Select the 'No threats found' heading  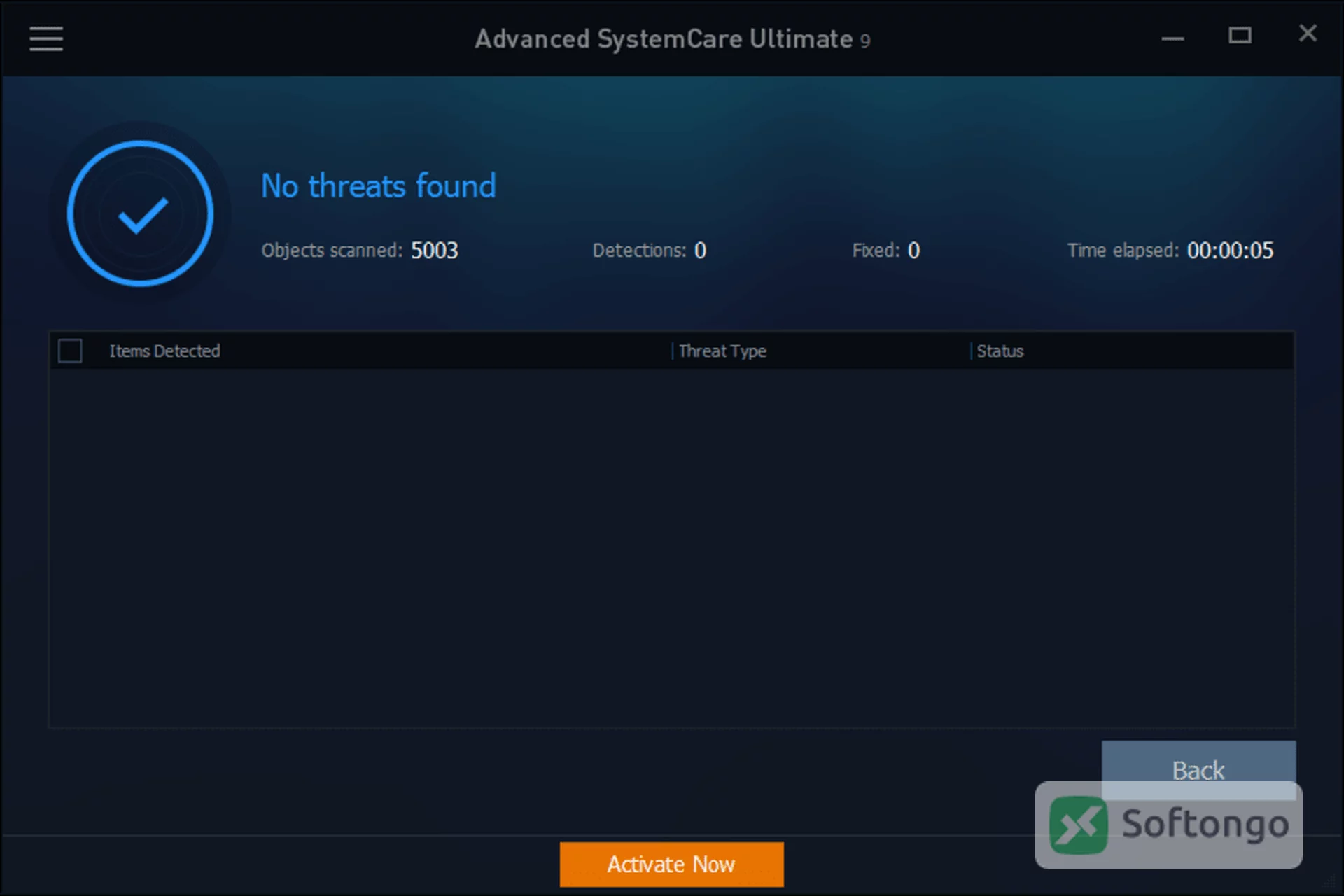pyautogui.click(x=378, y=186)
